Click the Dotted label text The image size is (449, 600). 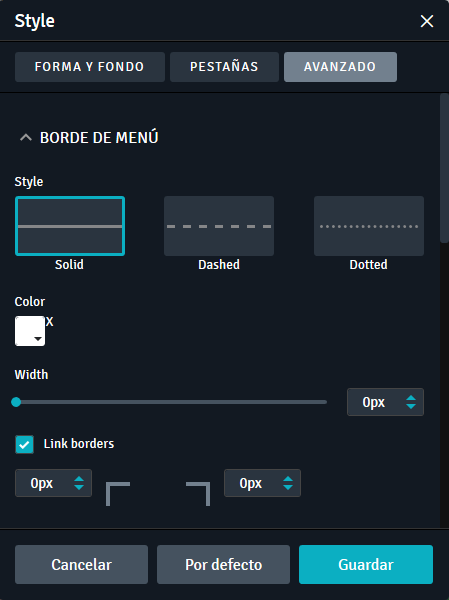[369, 264]
